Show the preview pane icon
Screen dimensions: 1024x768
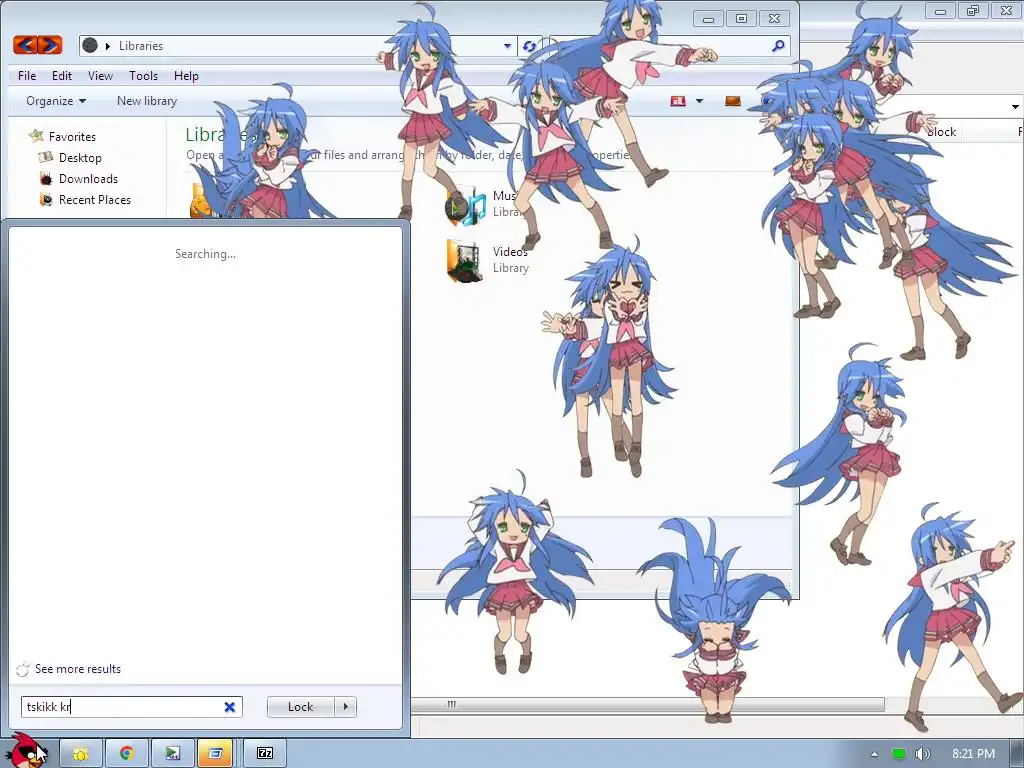click(x=733, y=101)
